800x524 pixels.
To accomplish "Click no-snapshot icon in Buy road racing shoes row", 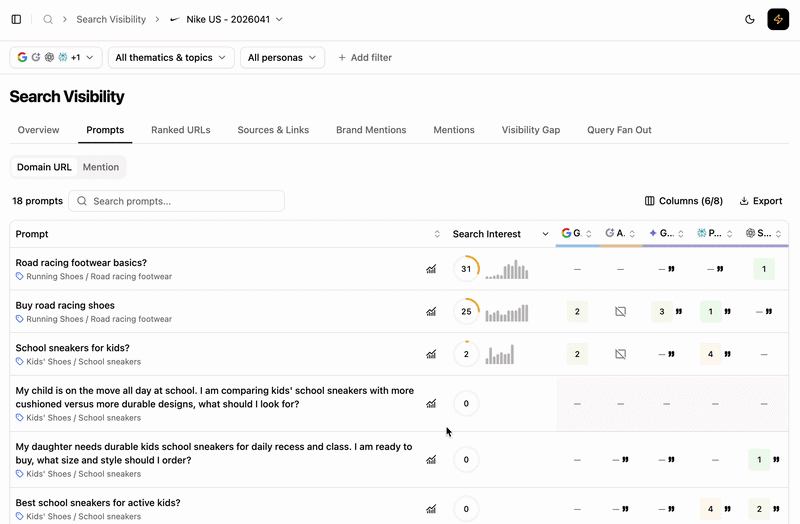I will tap(620, 311).
